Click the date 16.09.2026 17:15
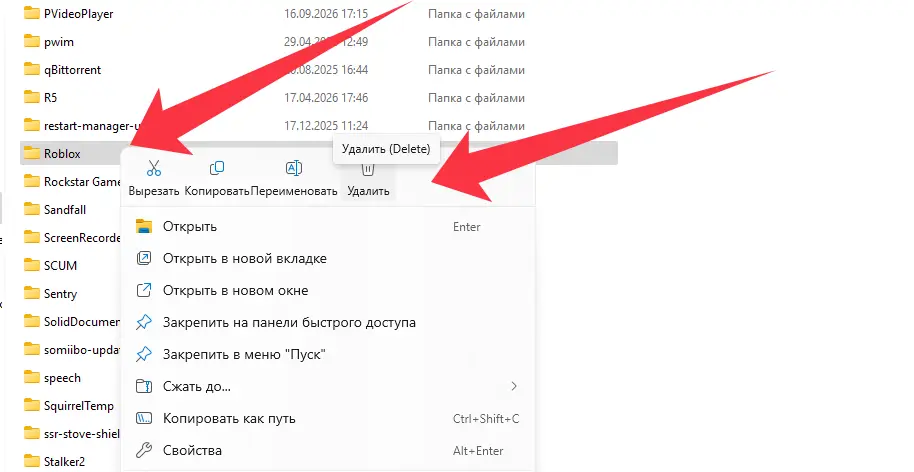 point(326,13)
